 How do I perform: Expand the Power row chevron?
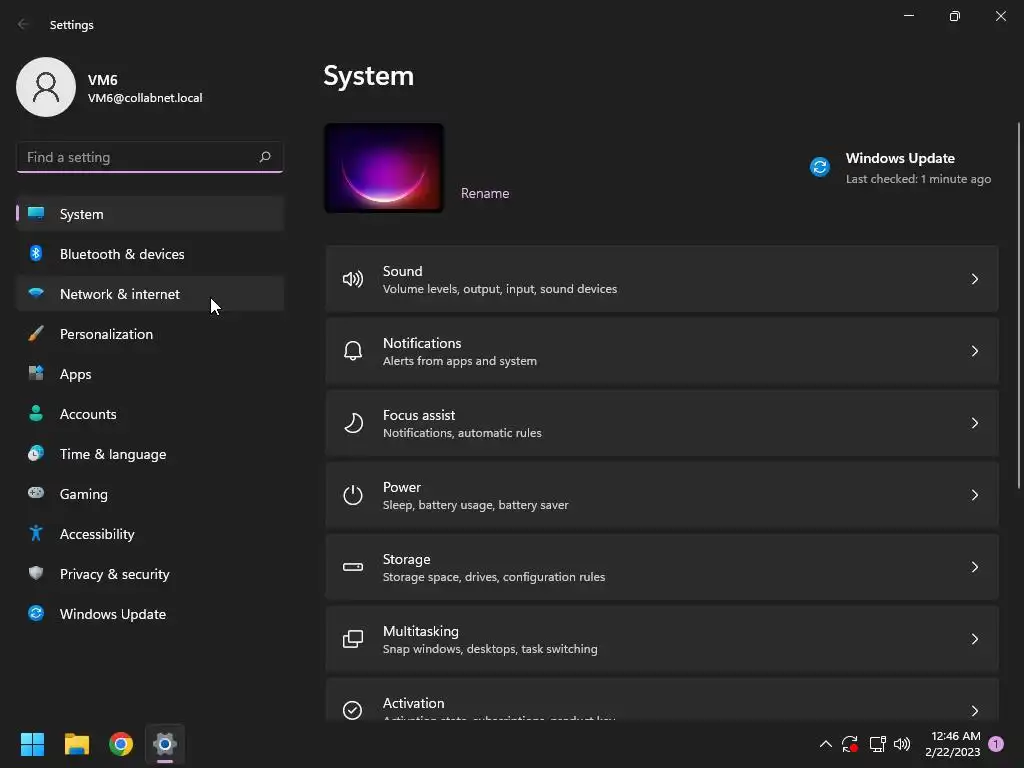(974, 495)
